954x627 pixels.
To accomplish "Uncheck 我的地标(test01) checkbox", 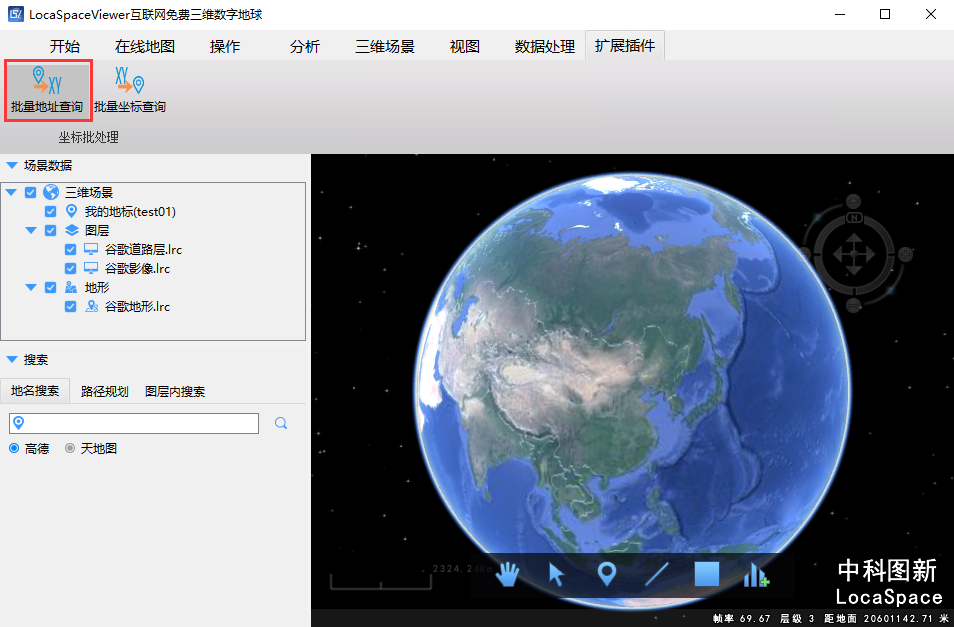I will coord(51,212).
